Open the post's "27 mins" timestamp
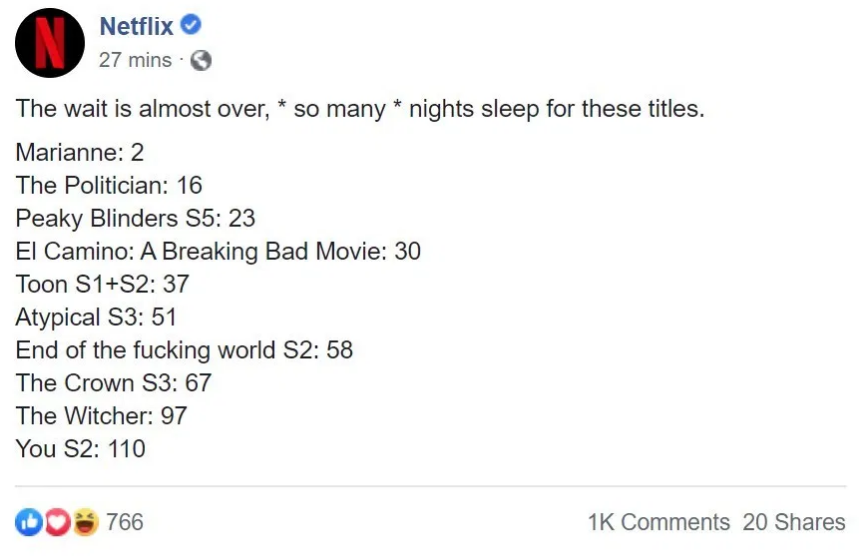 tap(135, 60)
